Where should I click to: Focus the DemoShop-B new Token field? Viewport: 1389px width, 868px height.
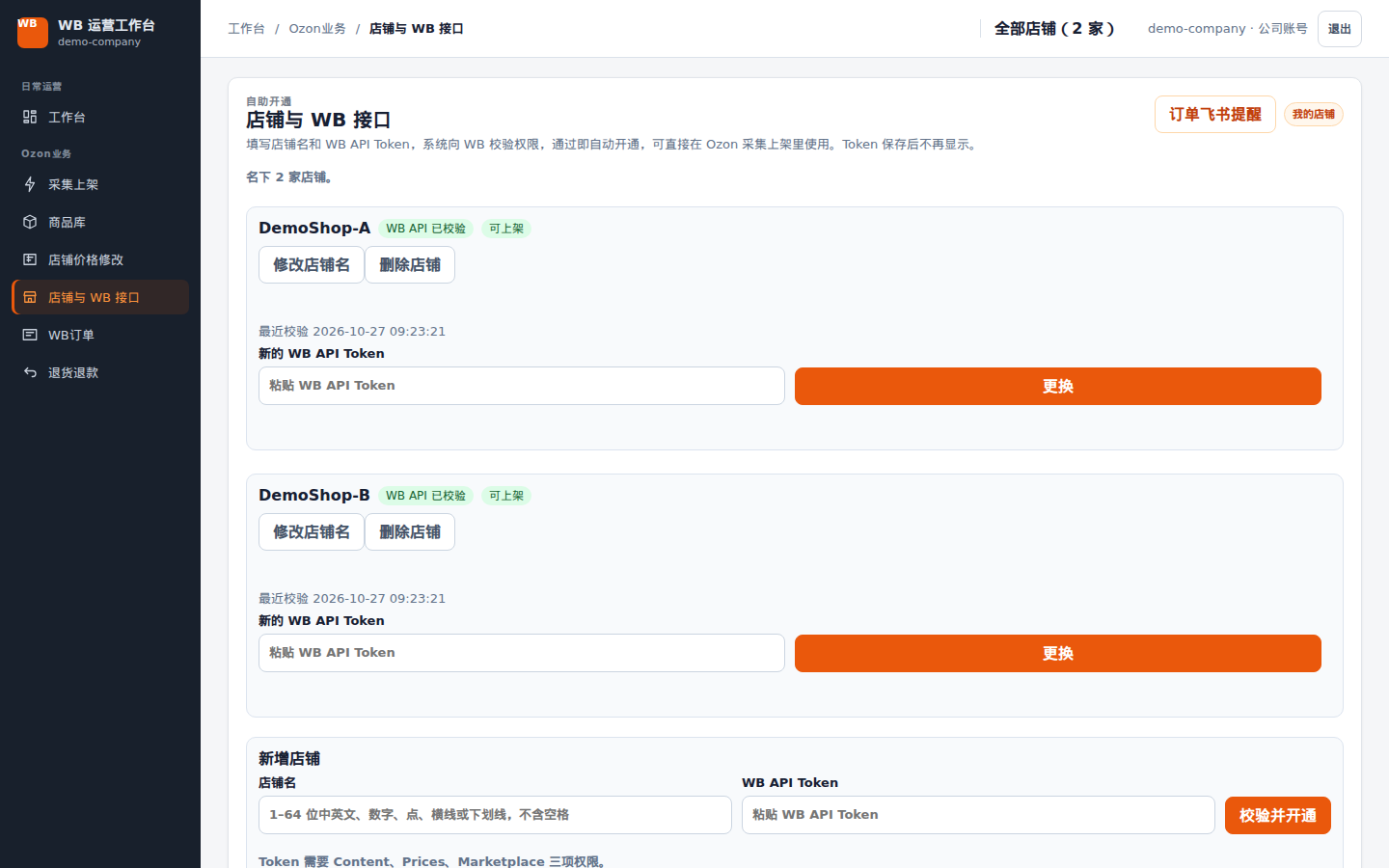(522, 653)
